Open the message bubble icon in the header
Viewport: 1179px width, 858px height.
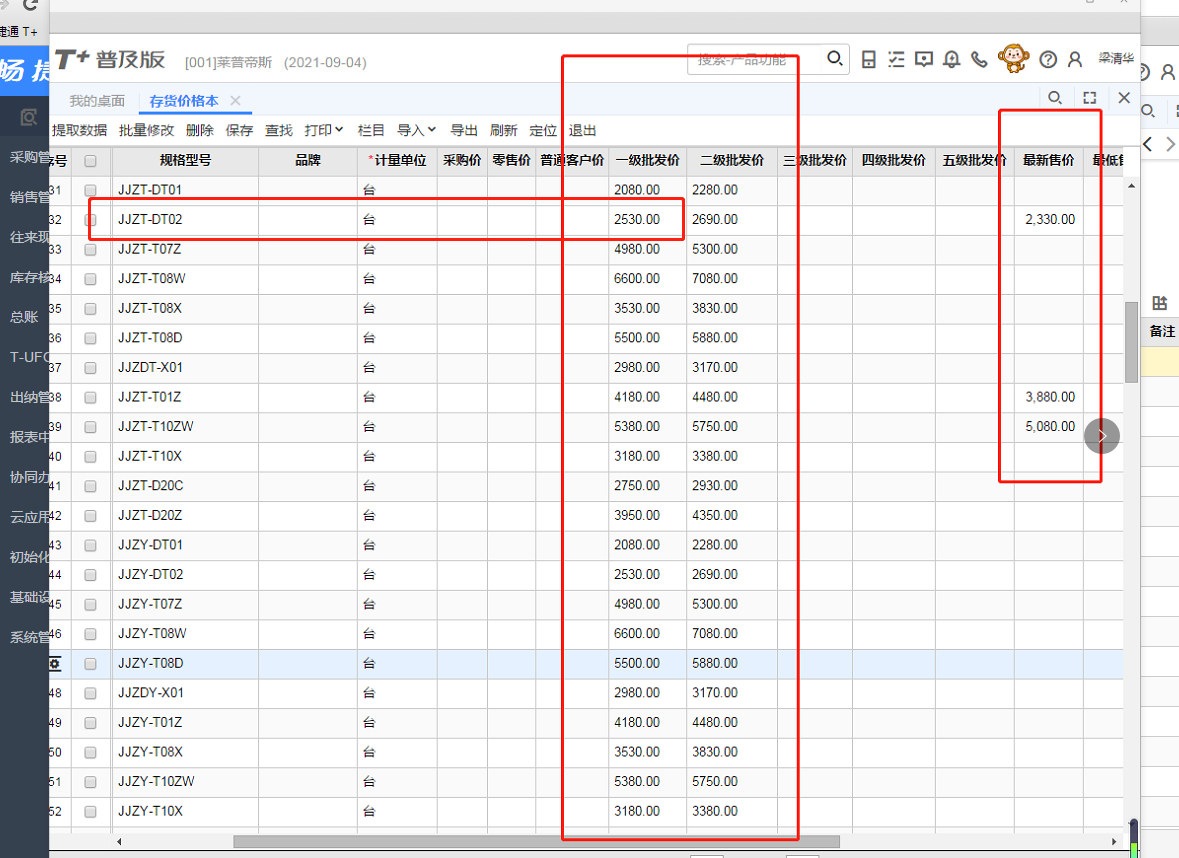pos(924,59)
